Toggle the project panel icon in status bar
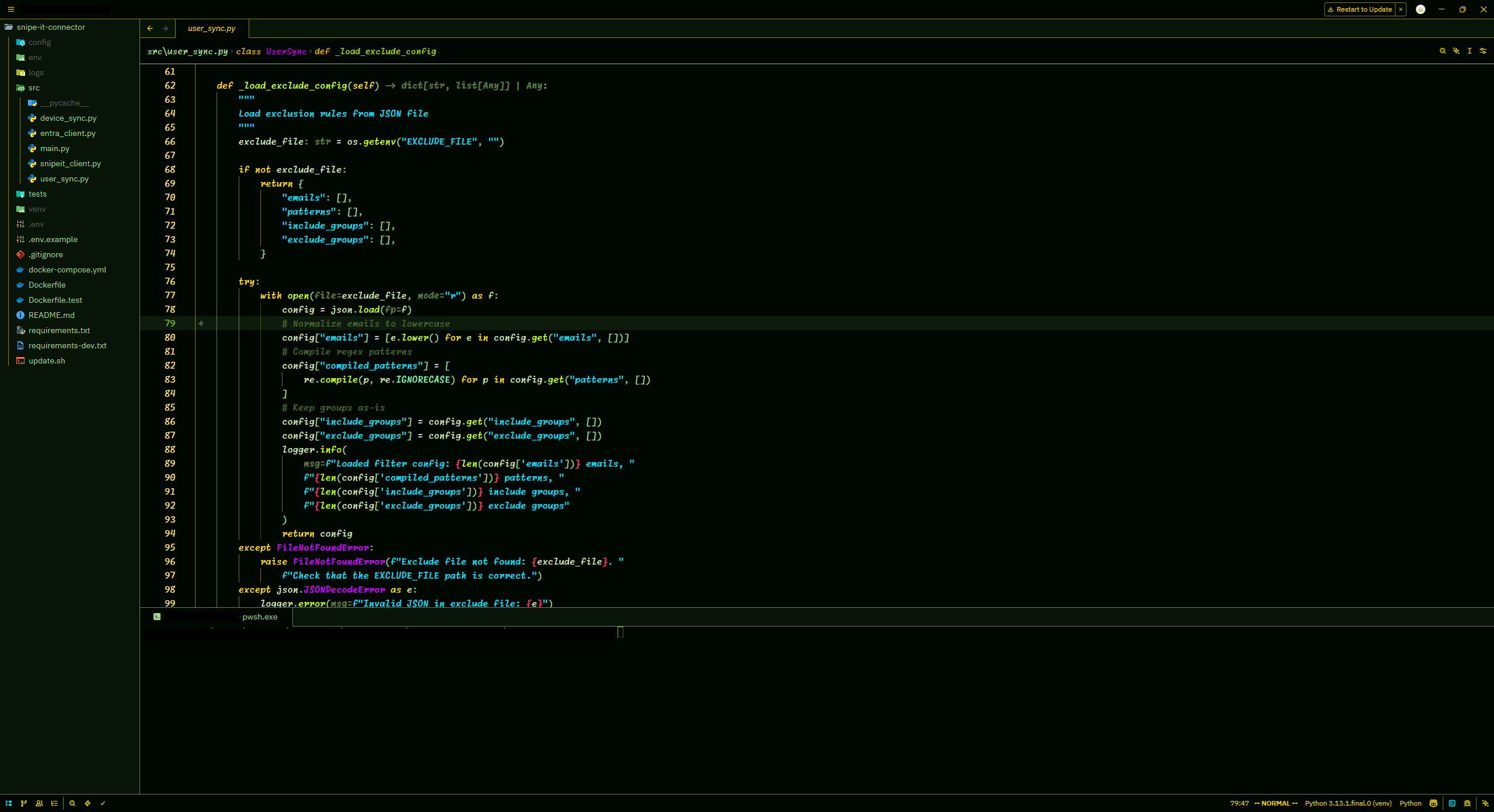Screen dimensions: 1494x812 (9, 803)
